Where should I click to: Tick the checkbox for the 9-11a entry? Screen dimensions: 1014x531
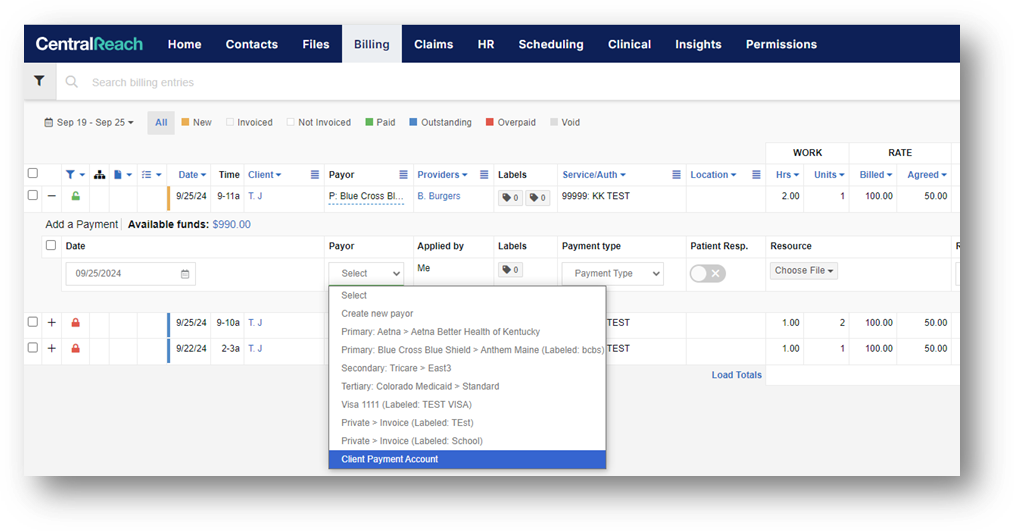point(33,195)
